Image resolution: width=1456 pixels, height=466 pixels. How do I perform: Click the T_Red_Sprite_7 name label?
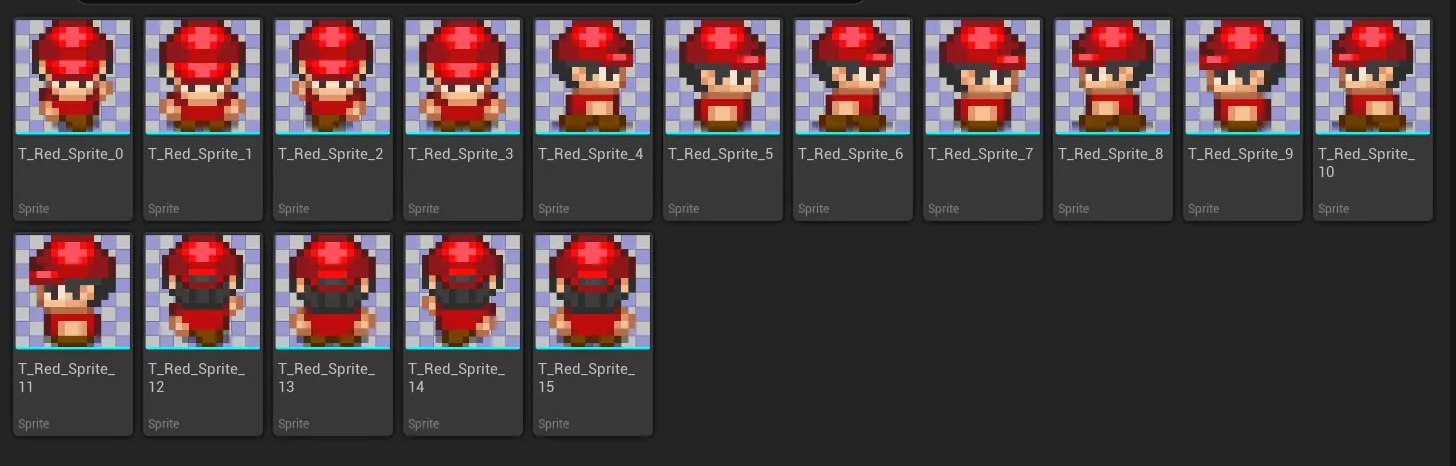(981, 154)
